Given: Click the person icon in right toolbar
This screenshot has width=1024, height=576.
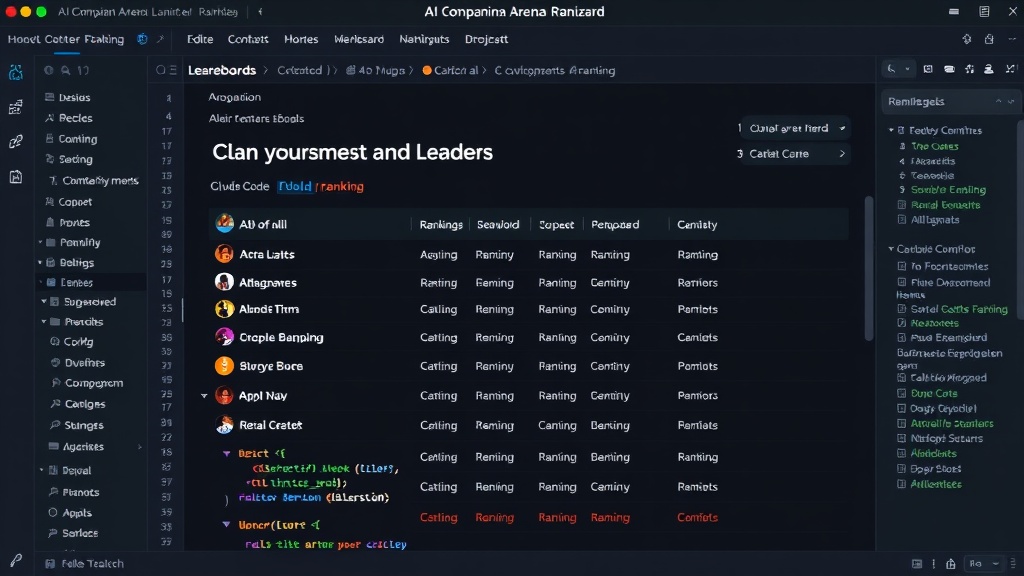Looking at the screenshot, I should pyautogui.click(x=989, y=69).
